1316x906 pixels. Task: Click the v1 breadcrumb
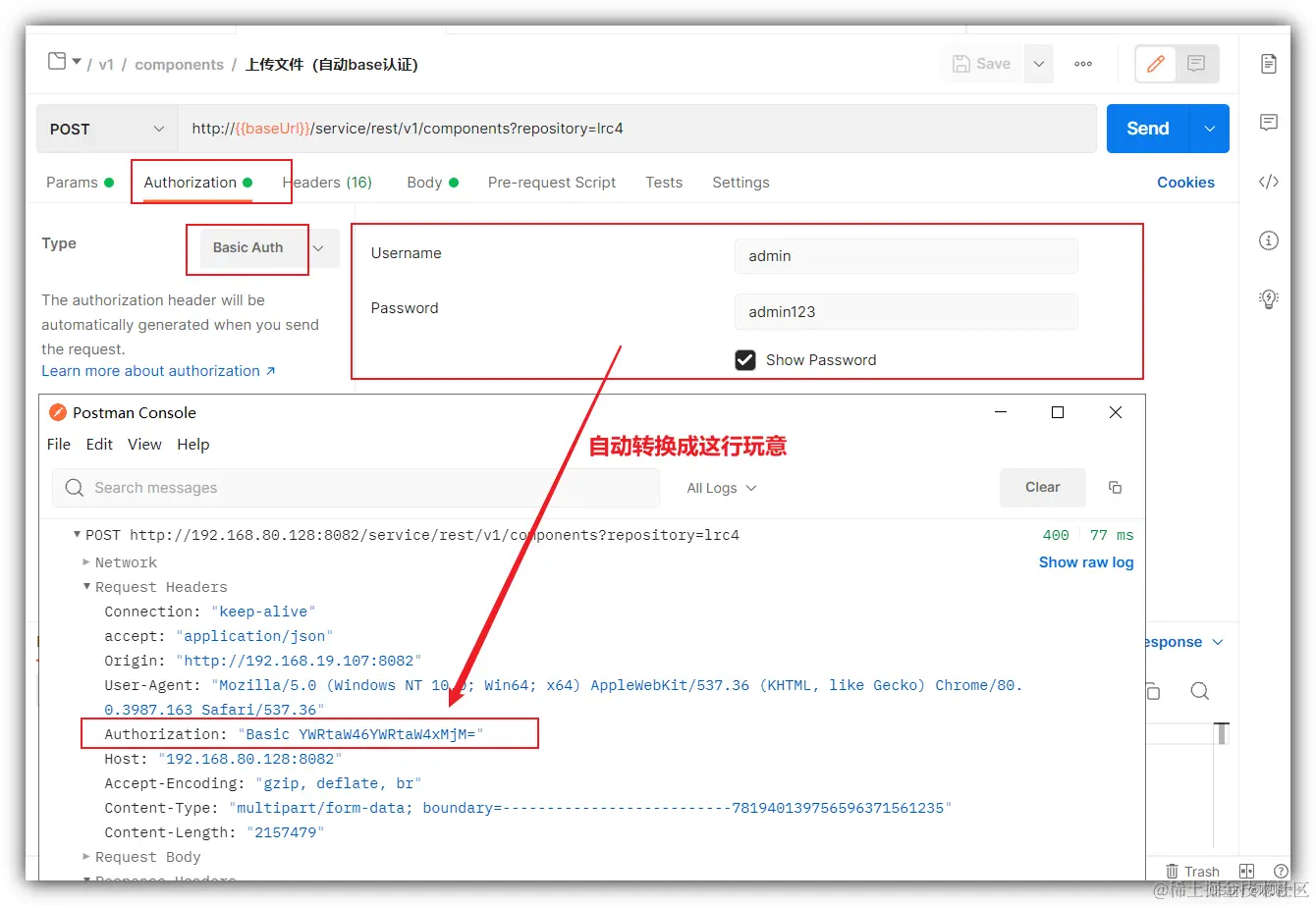106,65
